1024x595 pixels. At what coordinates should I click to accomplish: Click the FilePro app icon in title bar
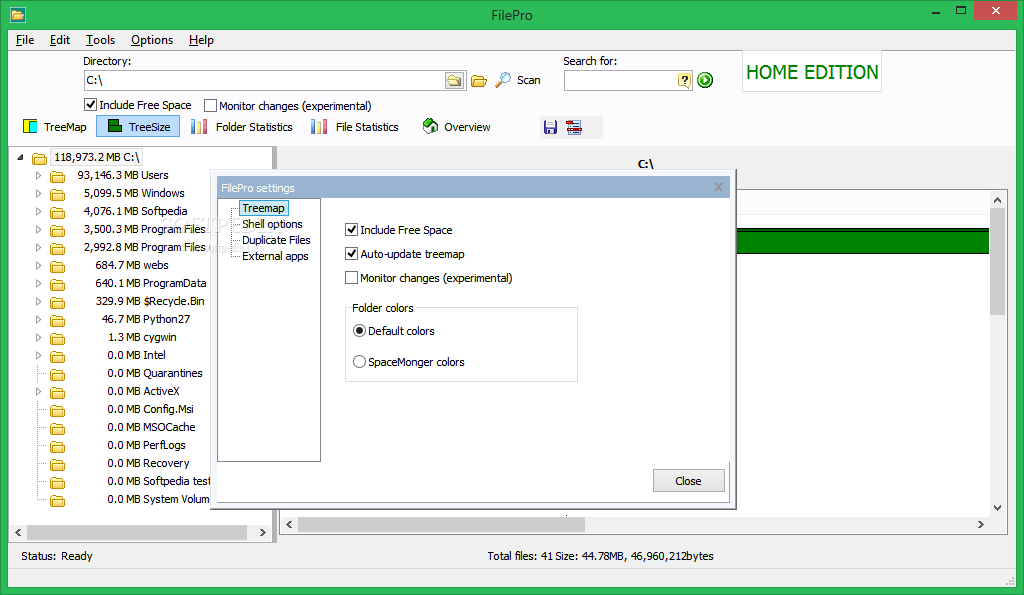pos(18,14)
